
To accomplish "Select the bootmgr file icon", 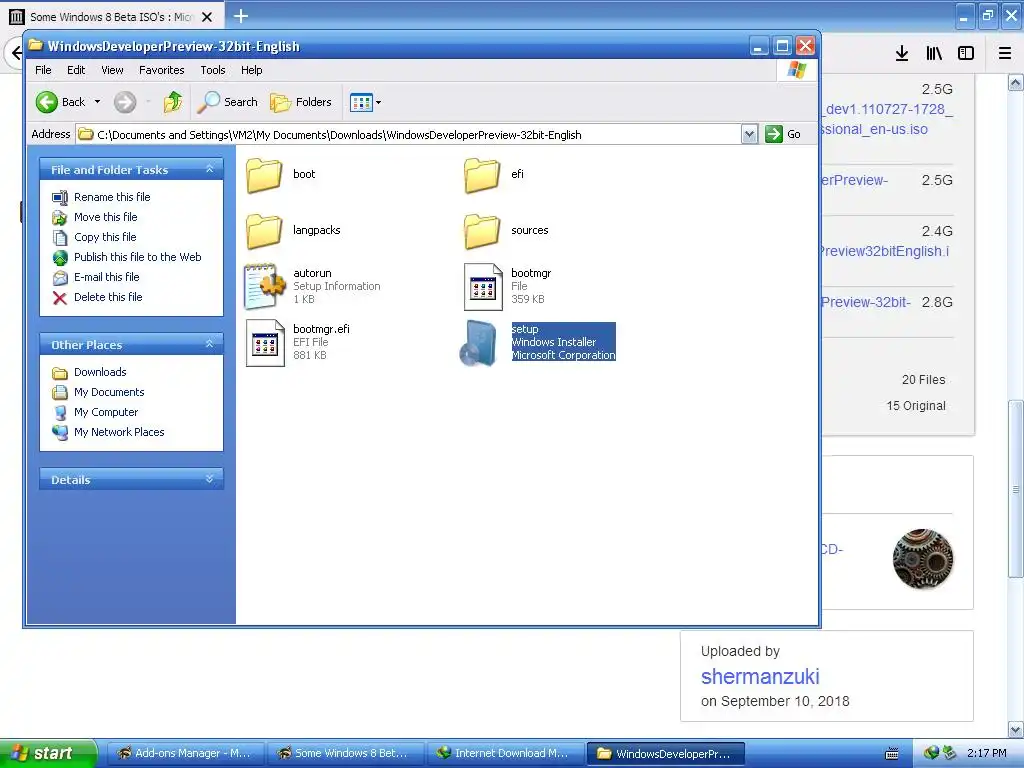I will point(483,286).
